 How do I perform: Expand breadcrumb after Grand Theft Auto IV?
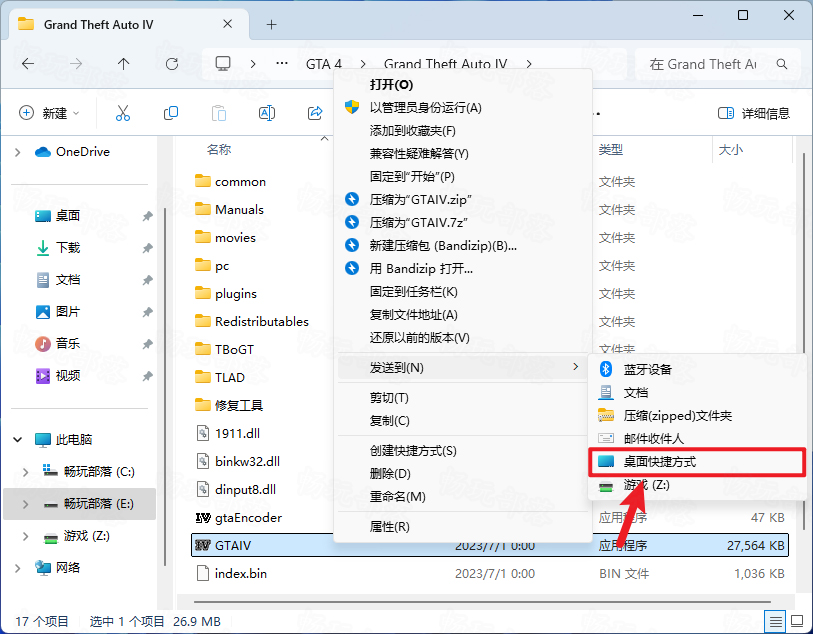[x=529, y=64]
